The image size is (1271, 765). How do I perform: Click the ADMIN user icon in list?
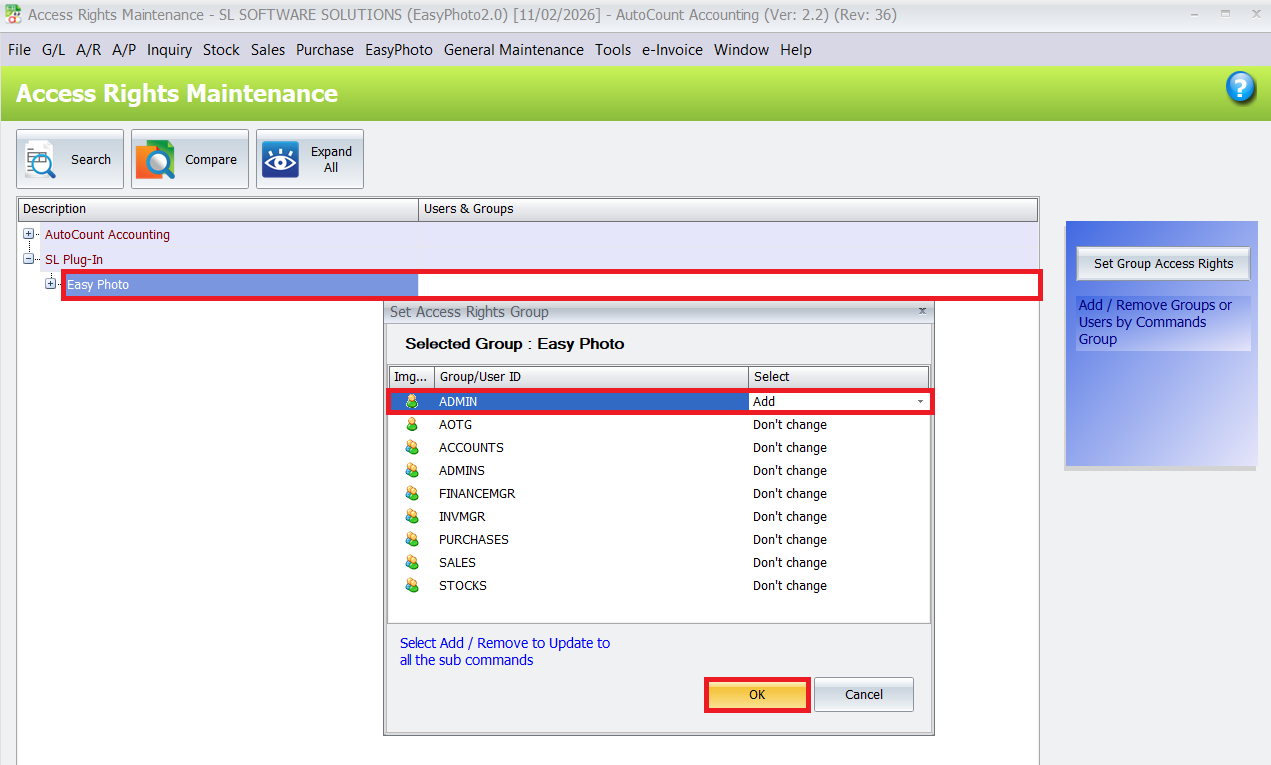[x=412, y=401]
